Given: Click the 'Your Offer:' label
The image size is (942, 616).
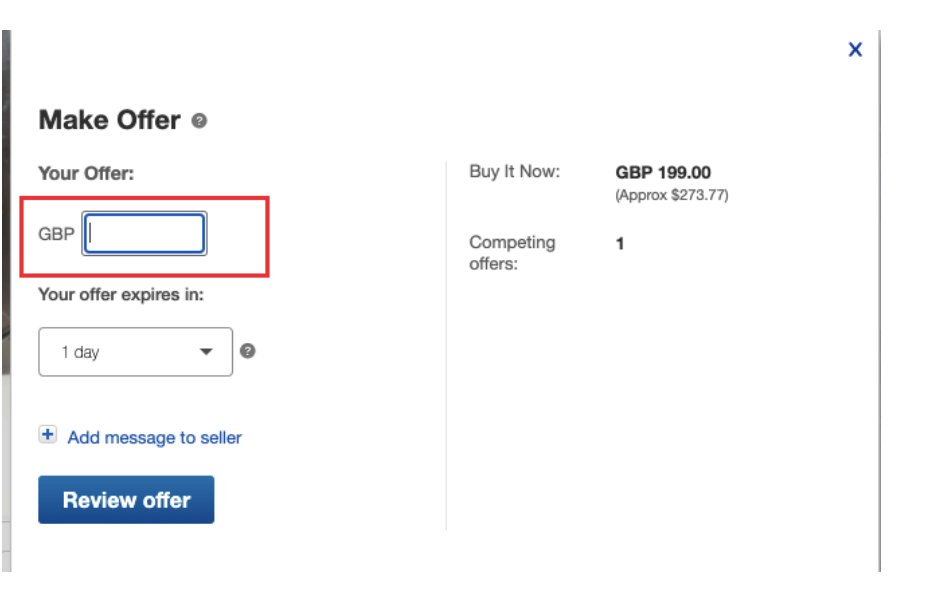Looking at the screenshot, I should click(x=86, y=173).
